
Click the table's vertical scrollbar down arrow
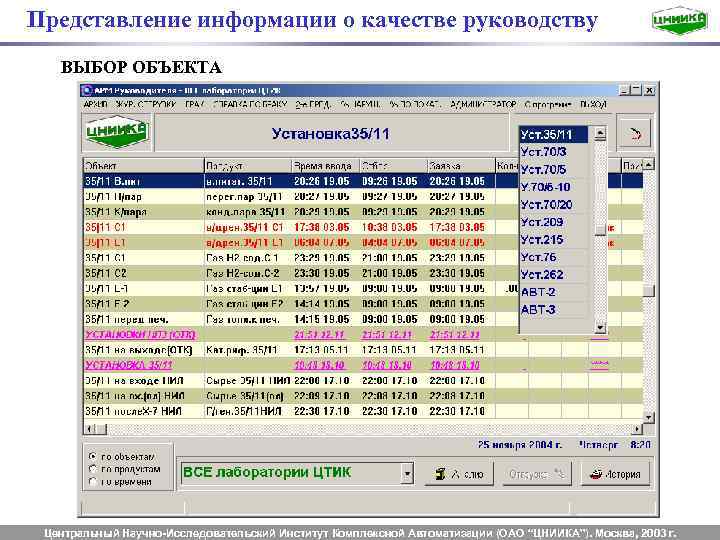[648, 417]
